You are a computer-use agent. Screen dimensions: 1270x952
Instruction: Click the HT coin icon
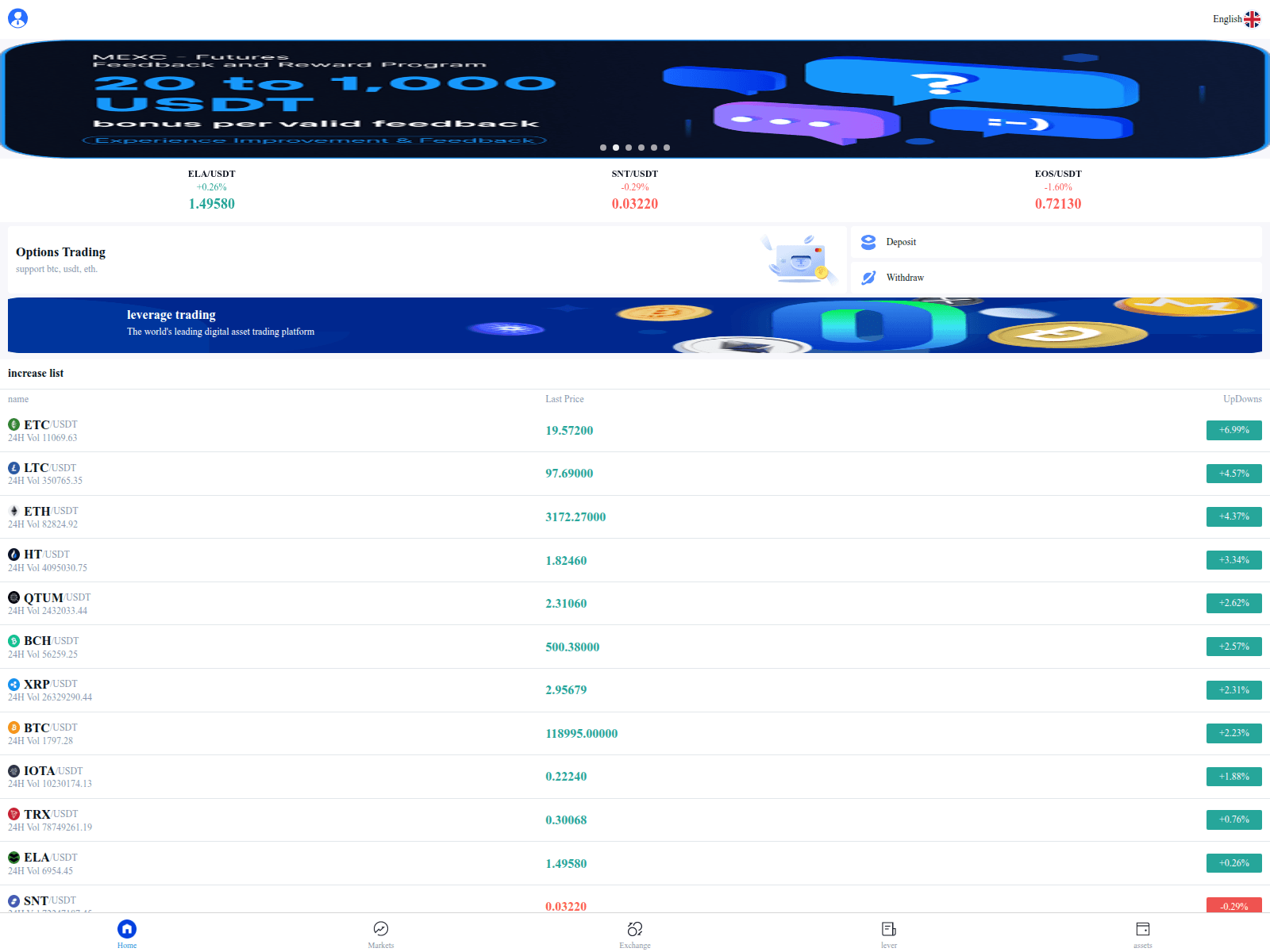coord(13,555)
